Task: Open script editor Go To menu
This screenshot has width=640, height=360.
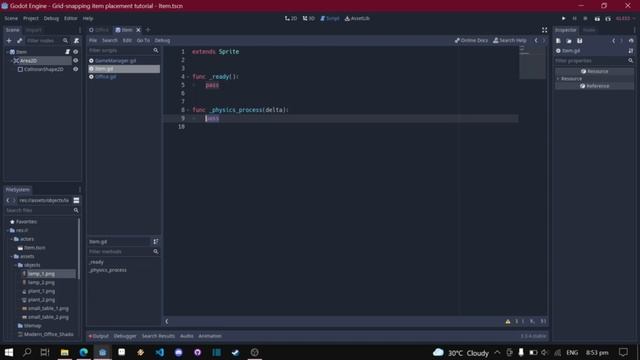Action: pyautogui.click(x=143, y=40)
